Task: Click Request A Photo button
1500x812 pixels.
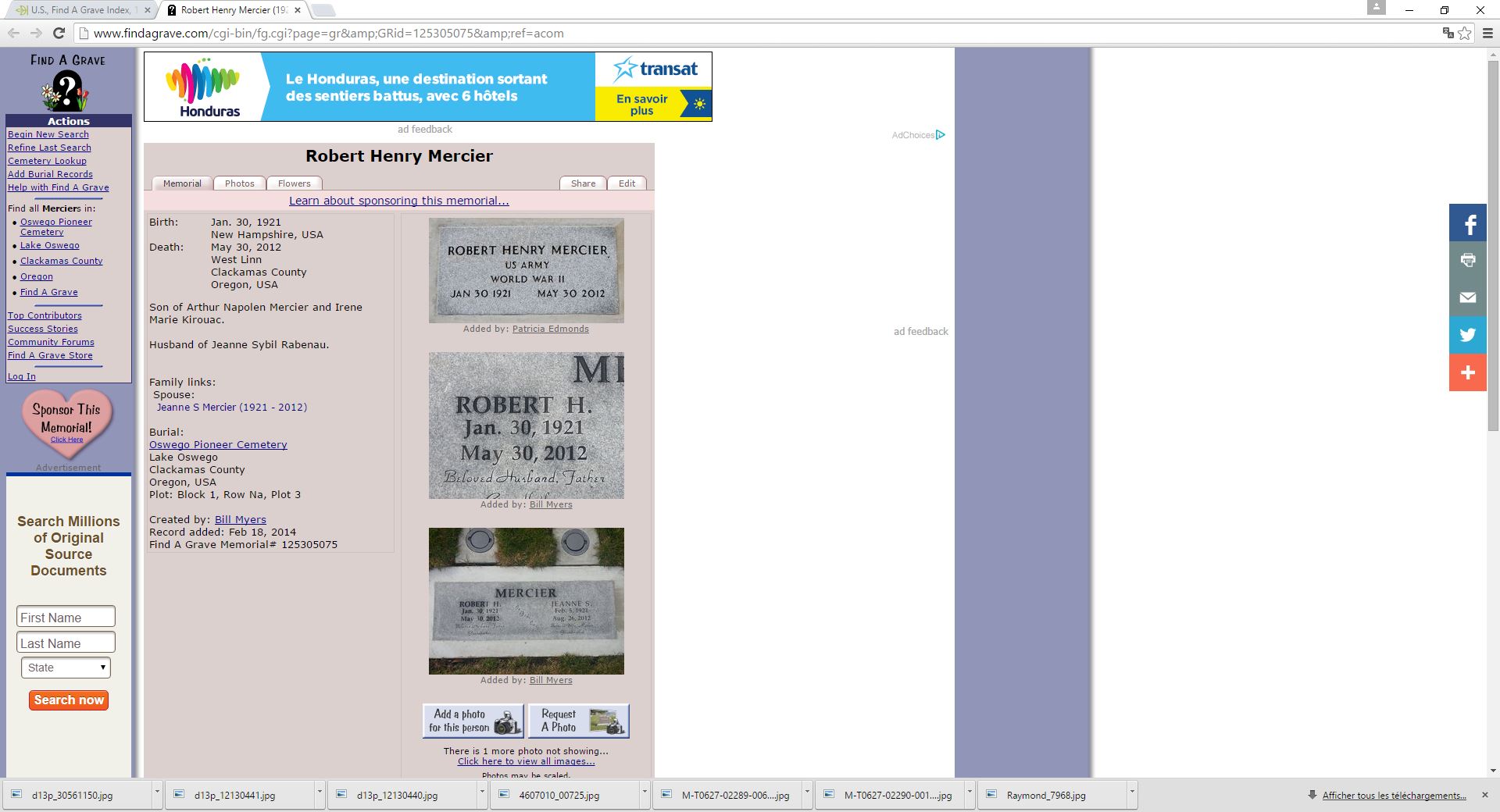Action: (579, 721)
